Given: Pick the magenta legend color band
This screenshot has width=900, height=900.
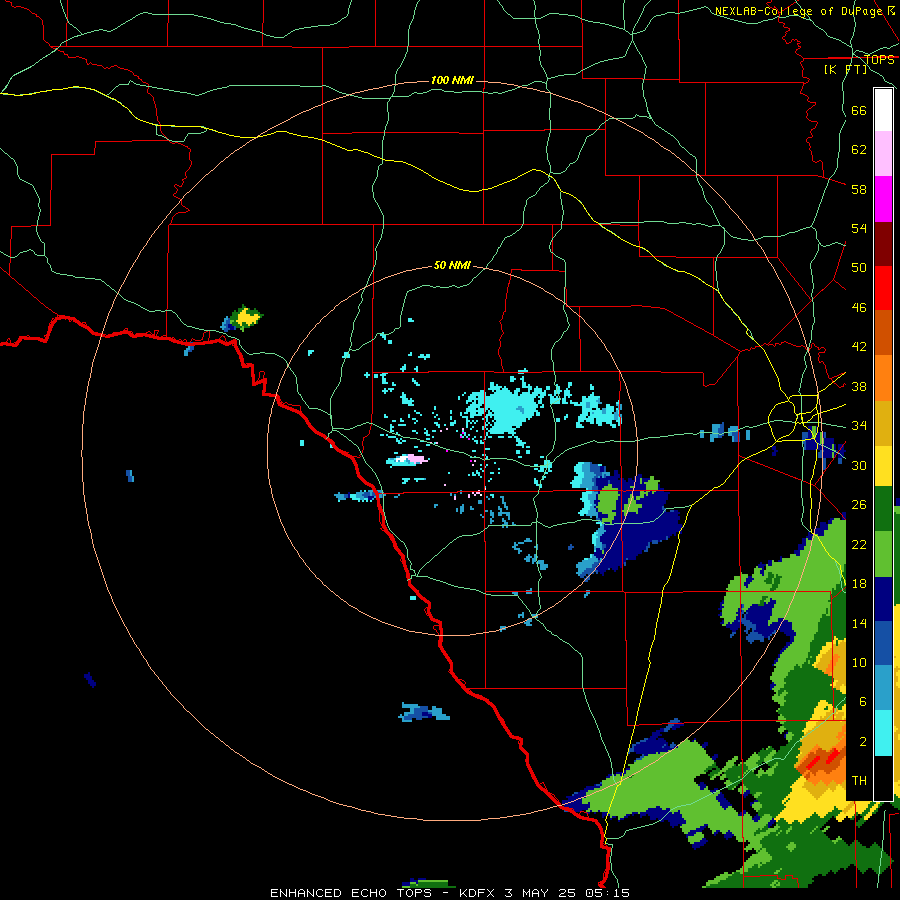Looking at the screenshot, I should click(883, 199).
